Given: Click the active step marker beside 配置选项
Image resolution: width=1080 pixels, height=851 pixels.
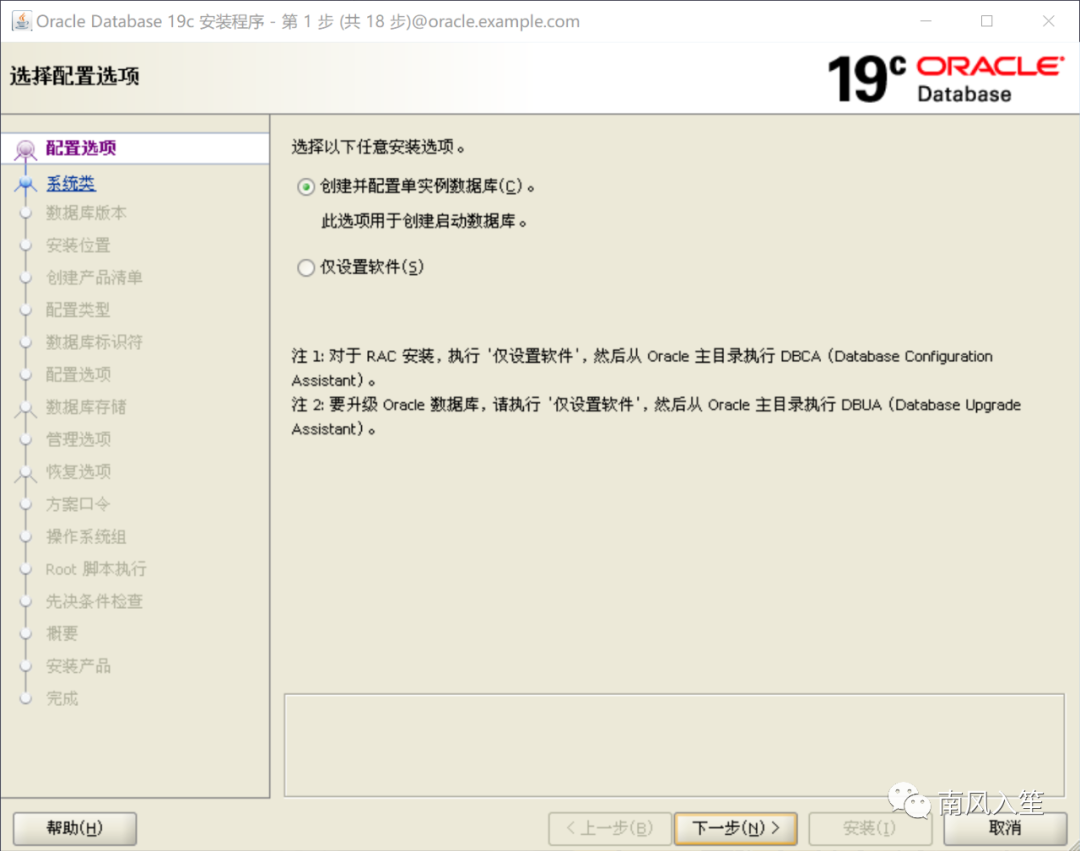Looking at the screenshot, I should click(25, 149).
